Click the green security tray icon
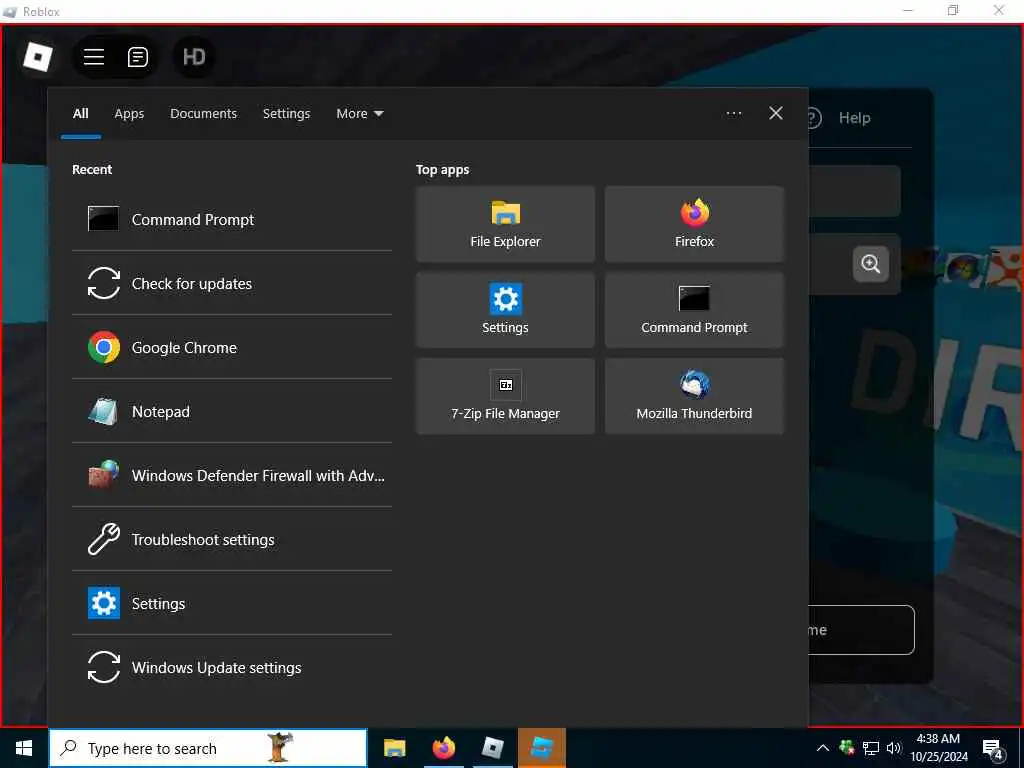 point(847,748)
